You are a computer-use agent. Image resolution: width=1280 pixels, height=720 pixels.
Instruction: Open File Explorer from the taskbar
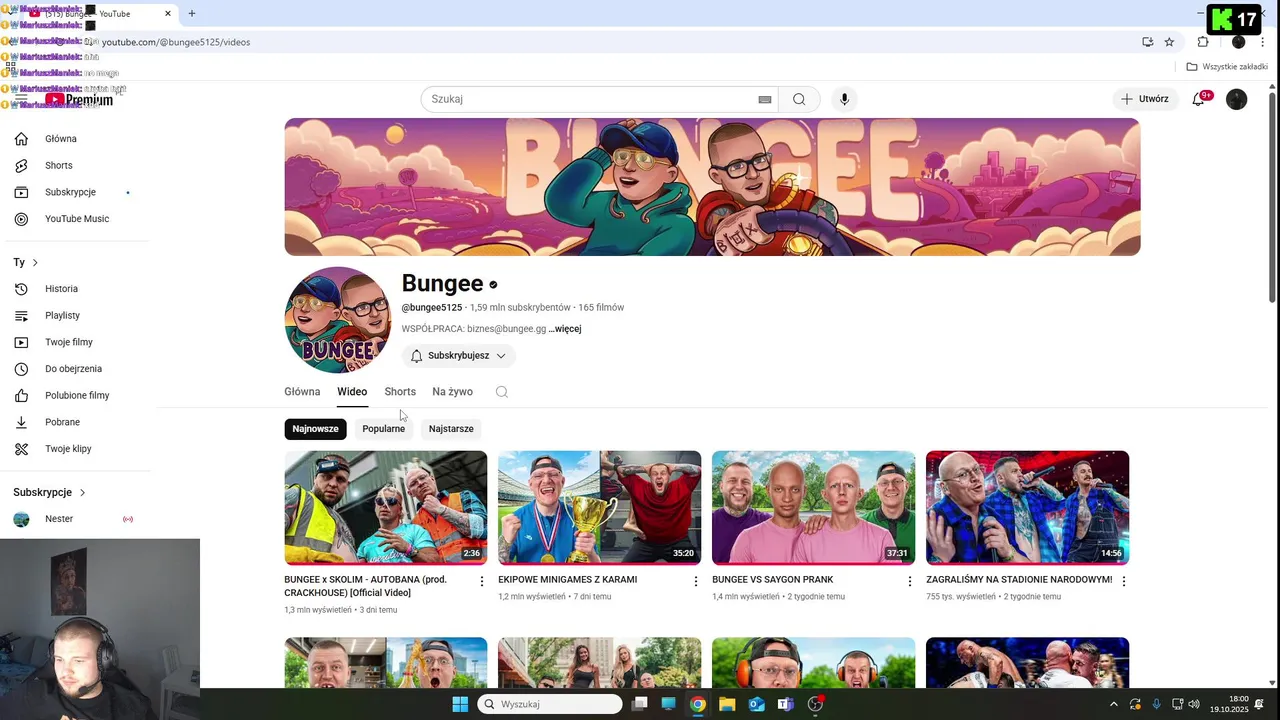(x=727, y=704)
